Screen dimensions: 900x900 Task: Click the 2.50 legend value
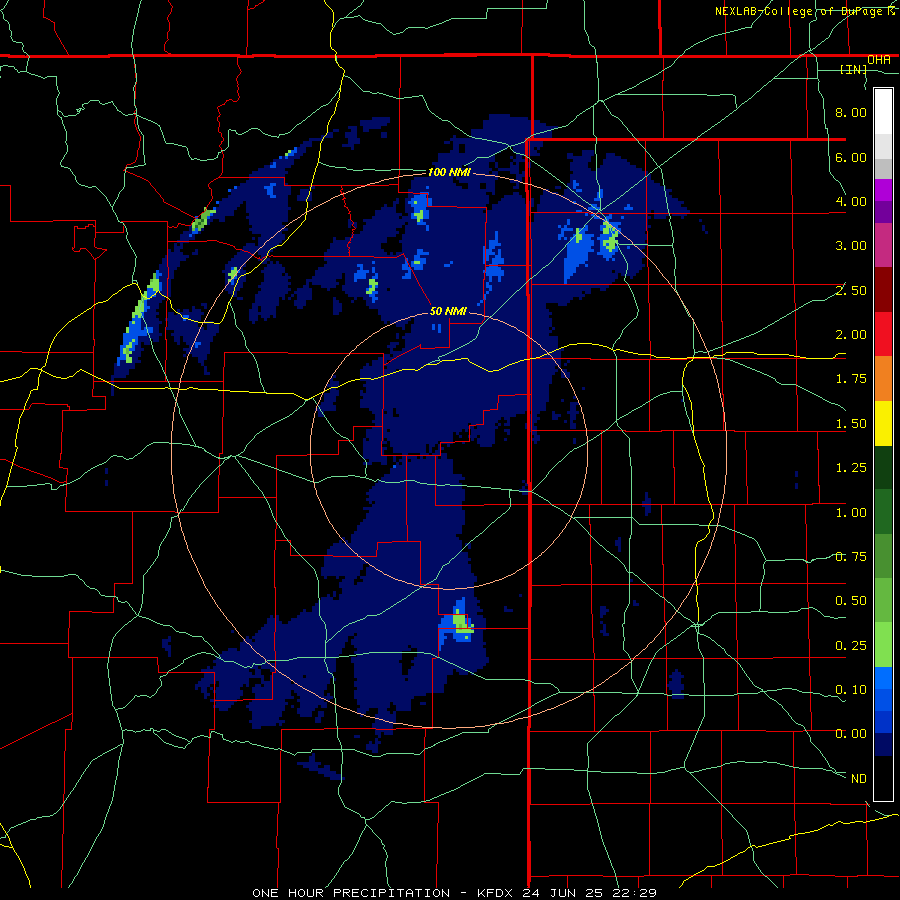[x=851, y=290]
